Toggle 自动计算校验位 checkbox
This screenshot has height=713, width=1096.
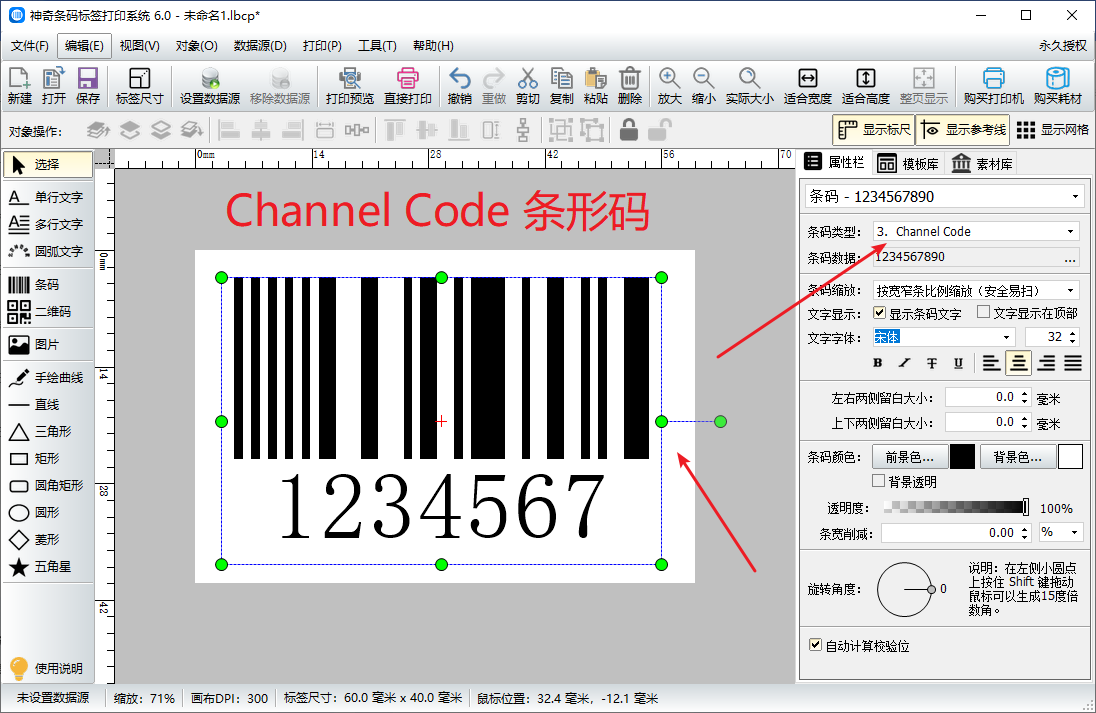[815, 645]
